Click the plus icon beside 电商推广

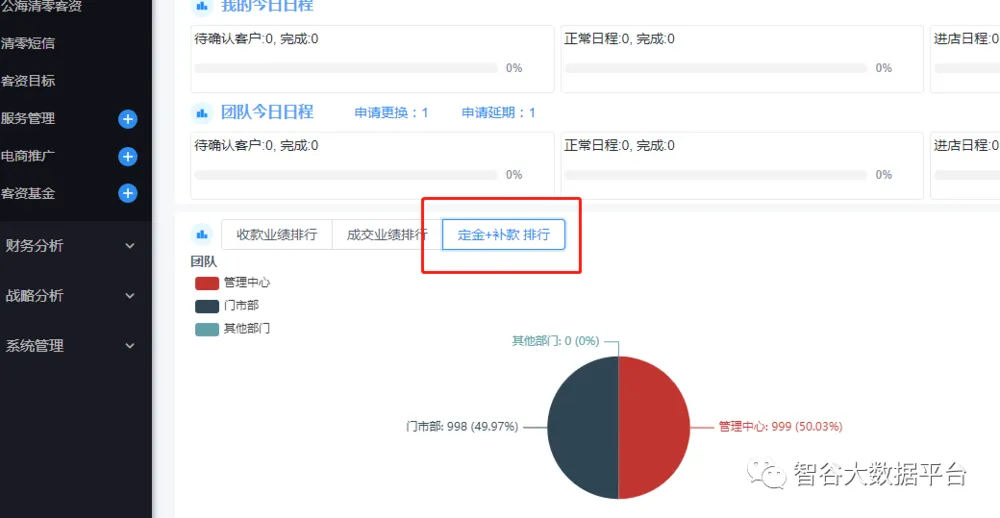click(127, 156)
